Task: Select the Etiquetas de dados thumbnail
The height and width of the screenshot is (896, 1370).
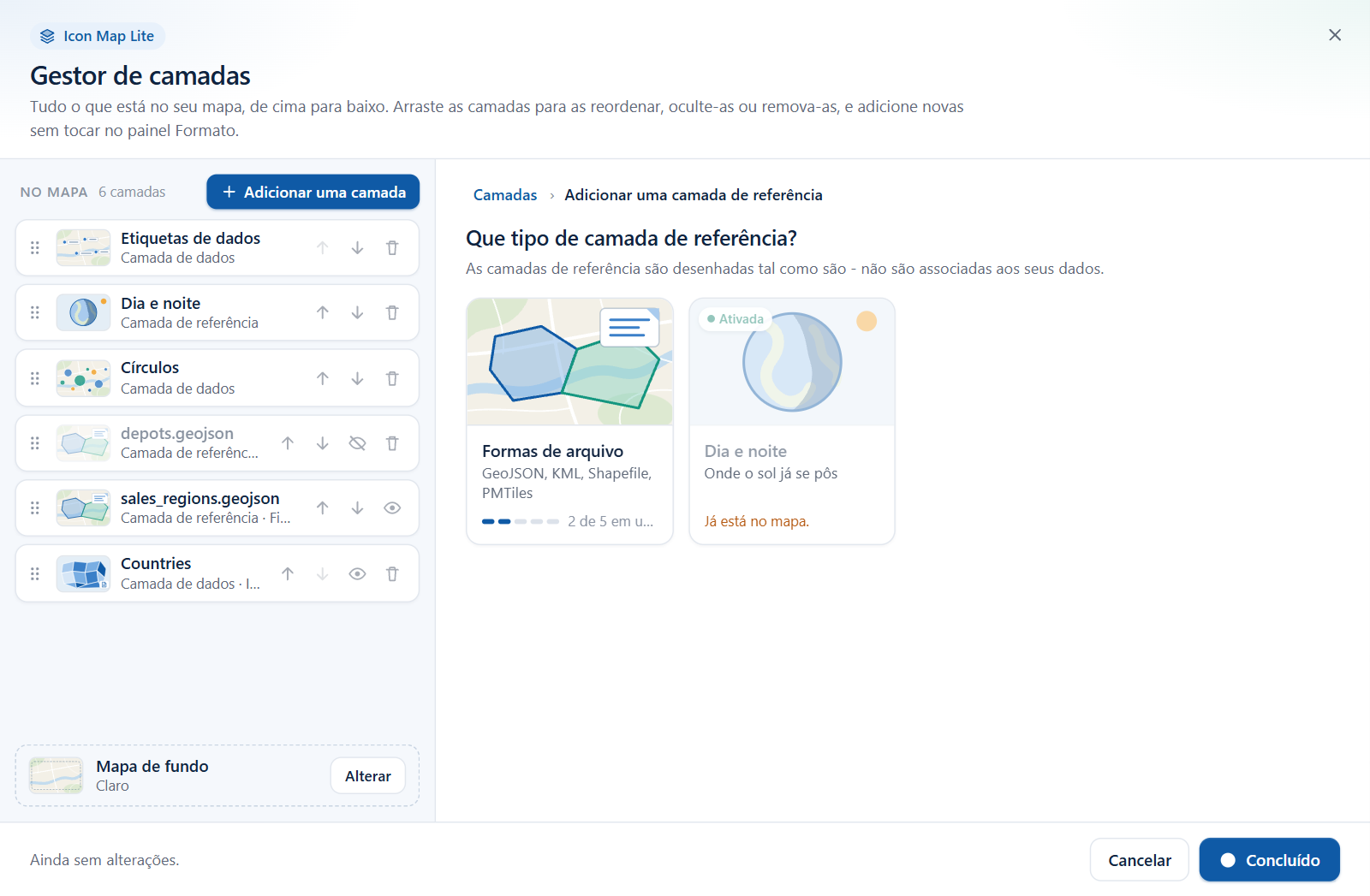Action: [x=83, y=248]
